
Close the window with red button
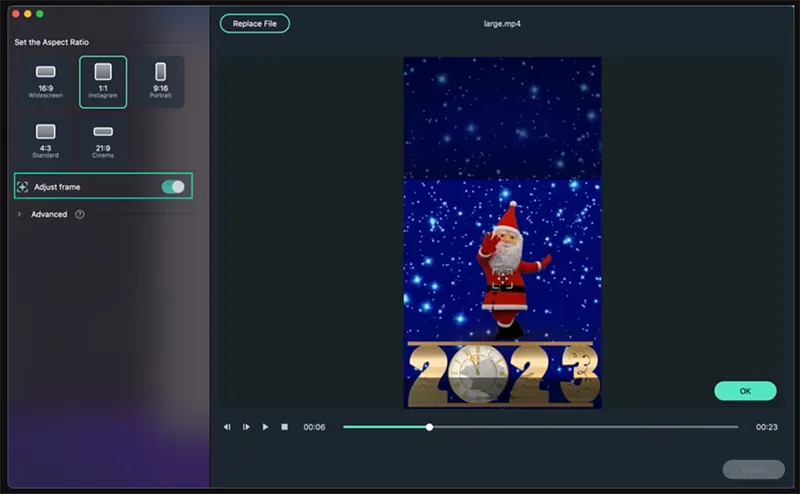coord(16,14)
